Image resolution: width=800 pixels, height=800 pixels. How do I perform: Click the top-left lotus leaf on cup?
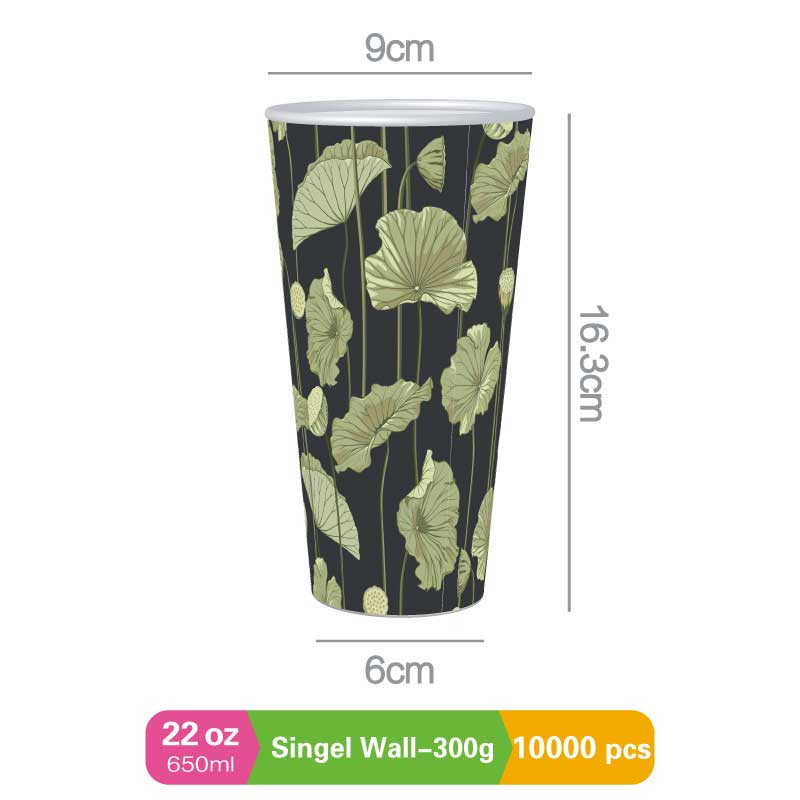pos(335,195)
